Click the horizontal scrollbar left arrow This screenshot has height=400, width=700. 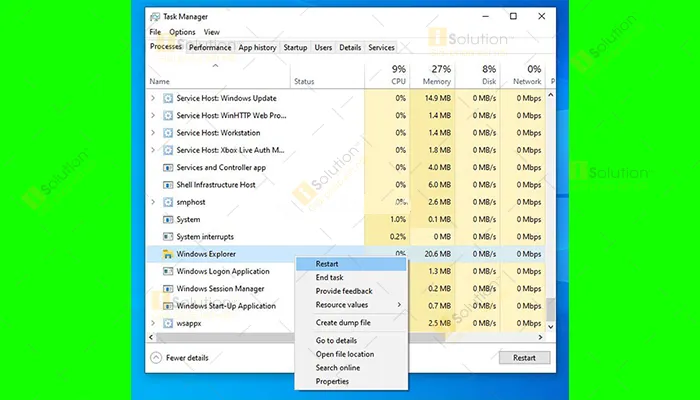click(151, 337)
